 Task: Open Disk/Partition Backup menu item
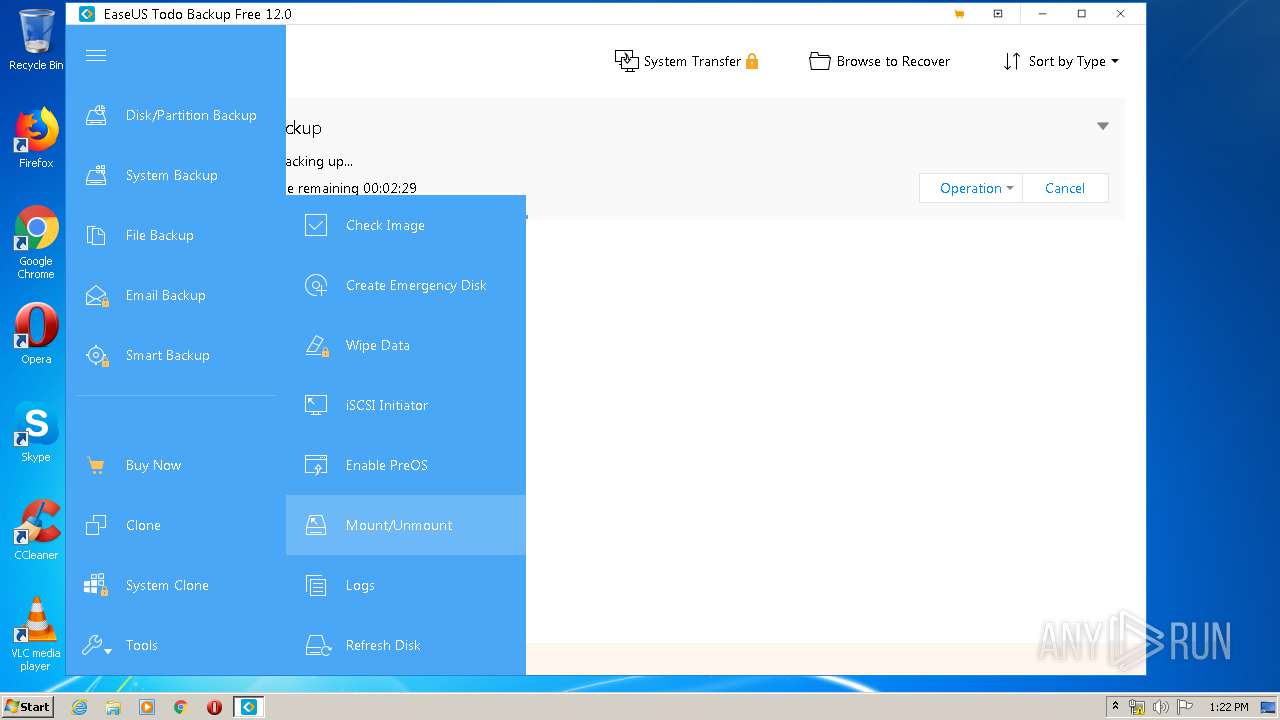(176, 115)
